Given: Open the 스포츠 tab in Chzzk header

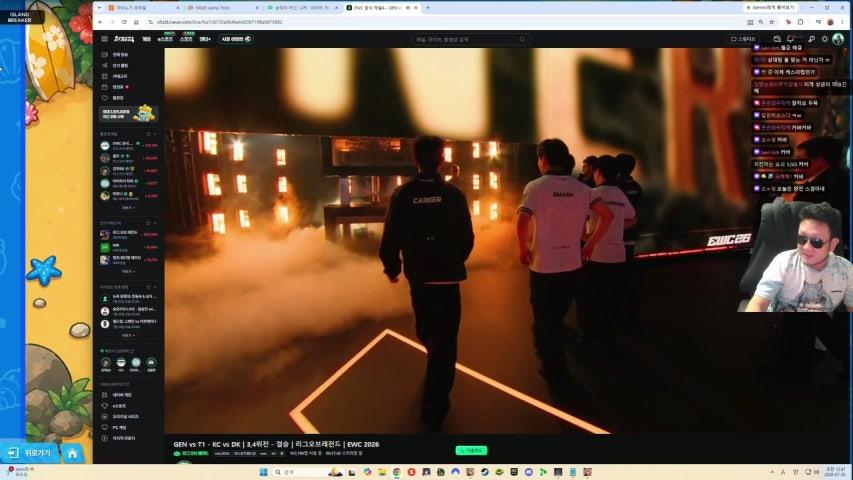Looking at the screenshot, I should click(x=186, y=39).
